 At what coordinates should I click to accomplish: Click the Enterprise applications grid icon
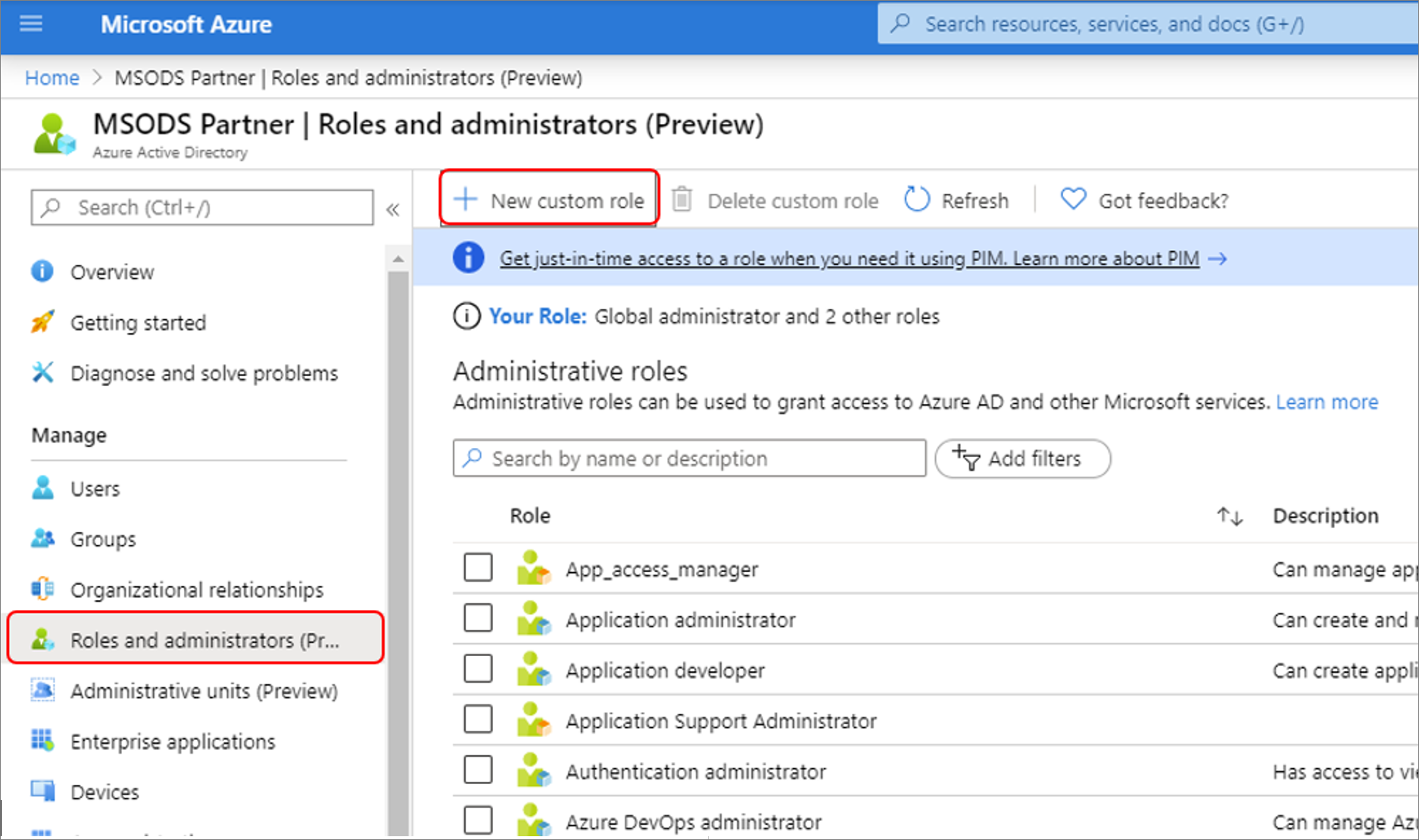click(x=42, y=740)
